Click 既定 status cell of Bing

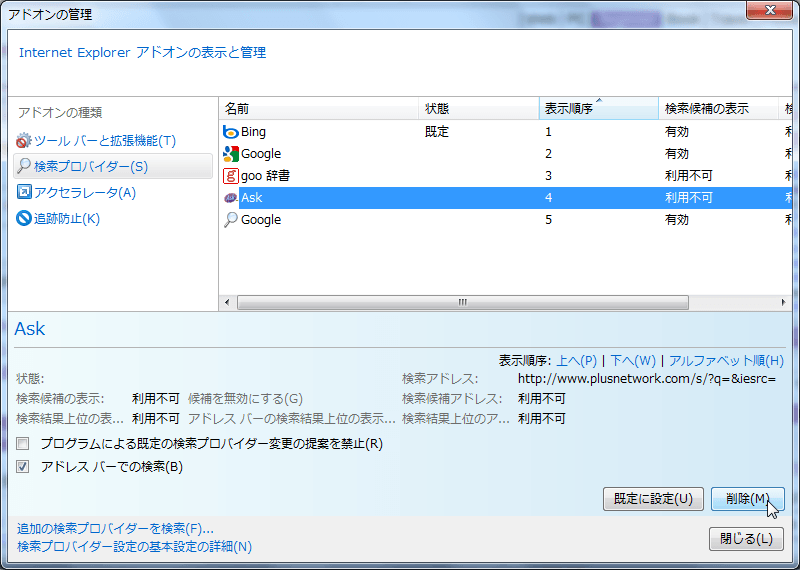[437, 132]
